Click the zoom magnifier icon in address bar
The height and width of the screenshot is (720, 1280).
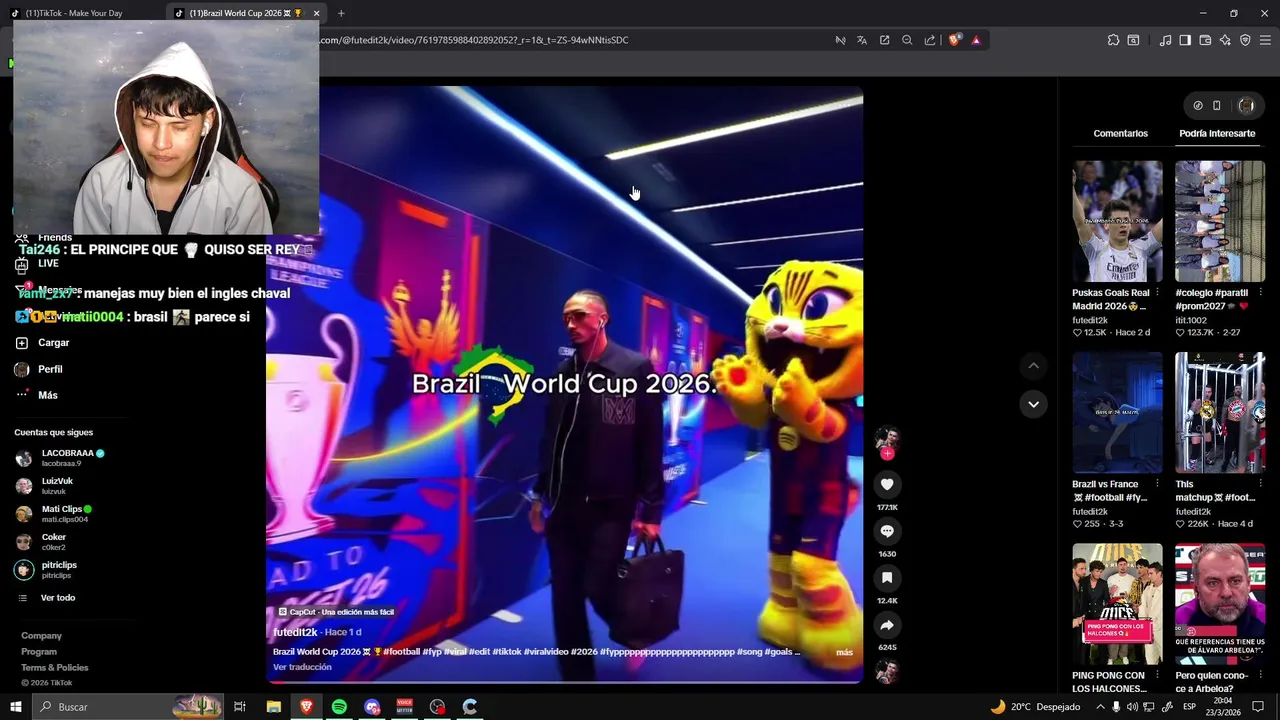907,40
